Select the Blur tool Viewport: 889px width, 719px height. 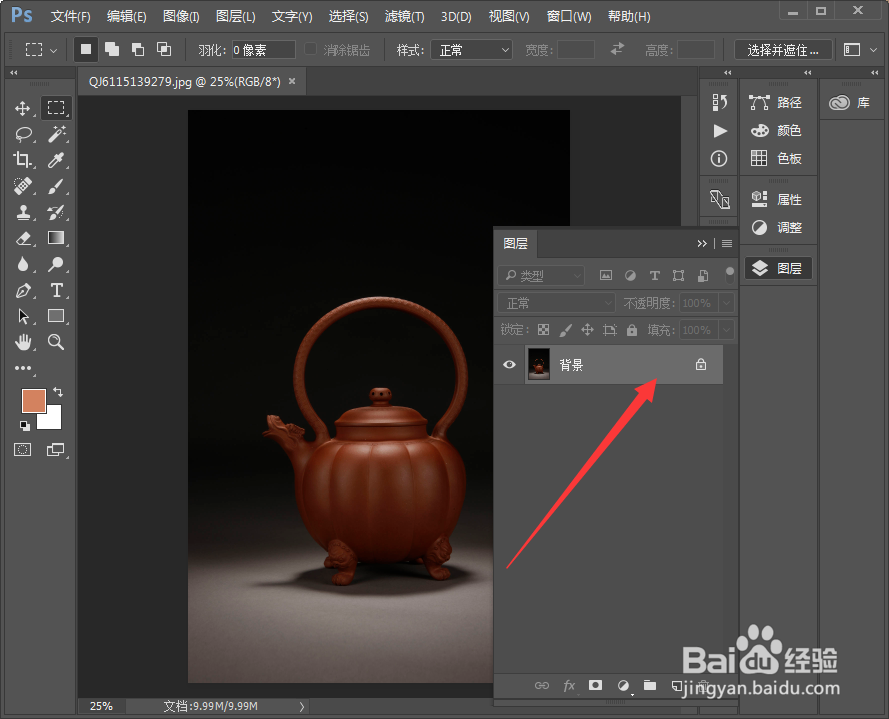(23, 264)
